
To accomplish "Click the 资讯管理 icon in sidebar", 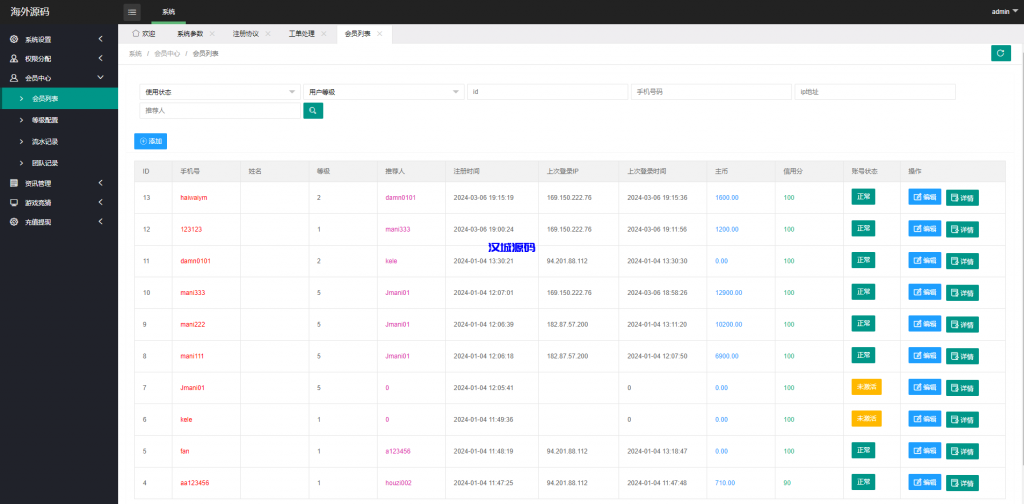I will [x=14, y=183].
